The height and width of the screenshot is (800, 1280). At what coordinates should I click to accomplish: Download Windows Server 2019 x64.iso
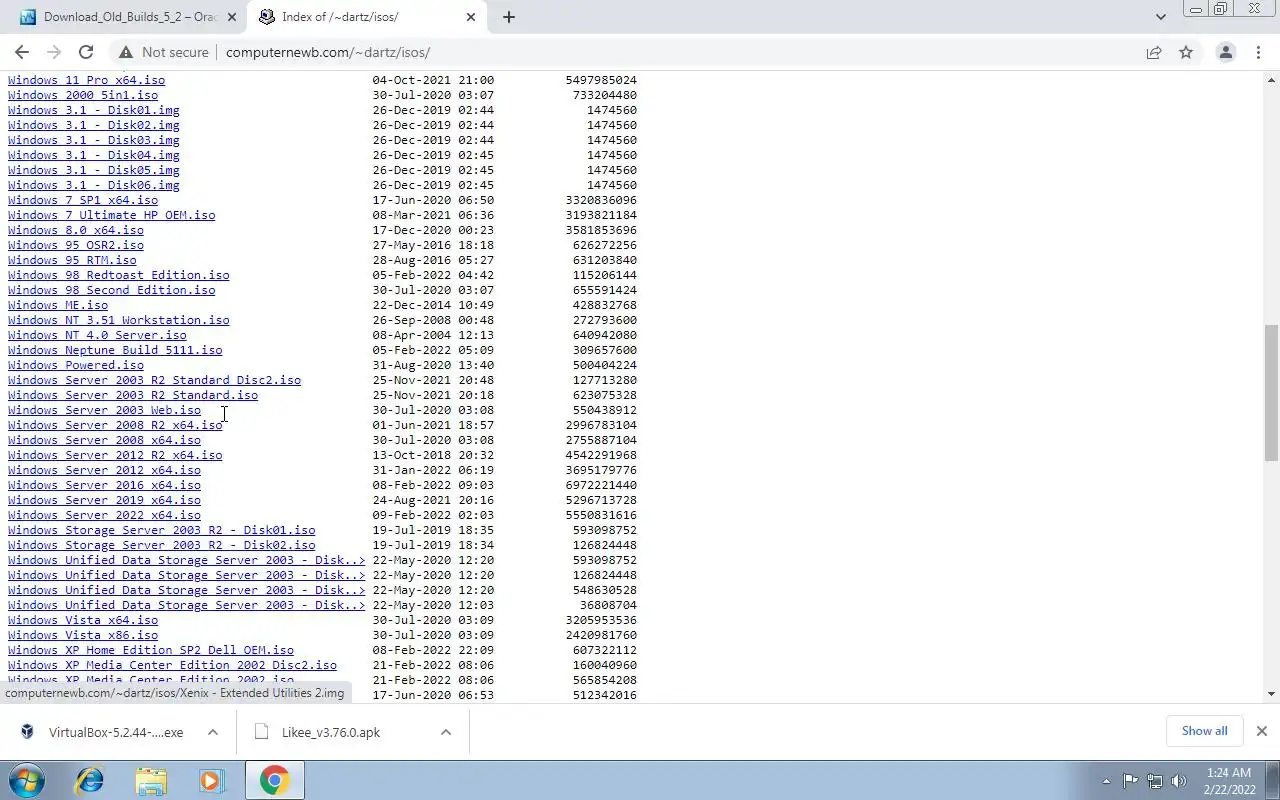click(104, 500)
